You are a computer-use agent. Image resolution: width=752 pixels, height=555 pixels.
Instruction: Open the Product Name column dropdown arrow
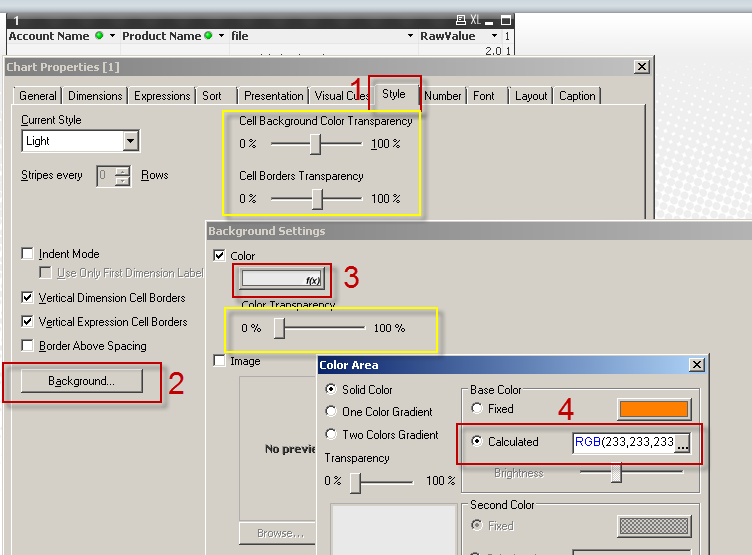click(220, 36)
